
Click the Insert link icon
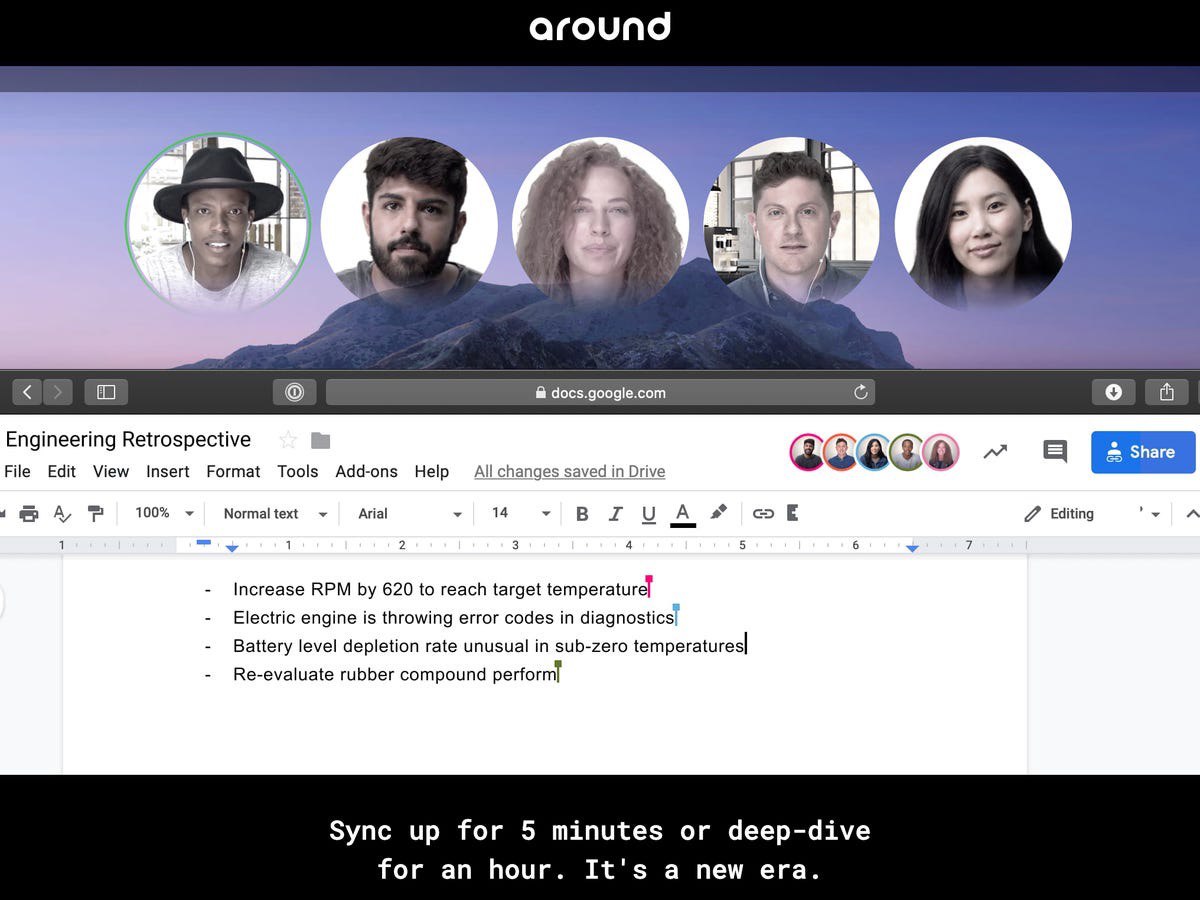[x=763, y=514]
